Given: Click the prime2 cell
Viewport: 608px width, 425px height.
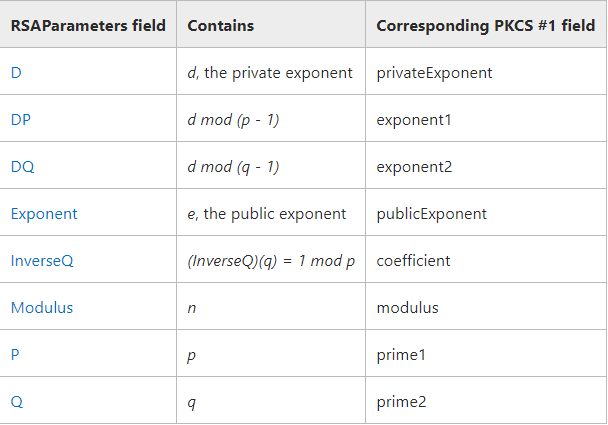Looking at the screenshot, I should (402, 402).
